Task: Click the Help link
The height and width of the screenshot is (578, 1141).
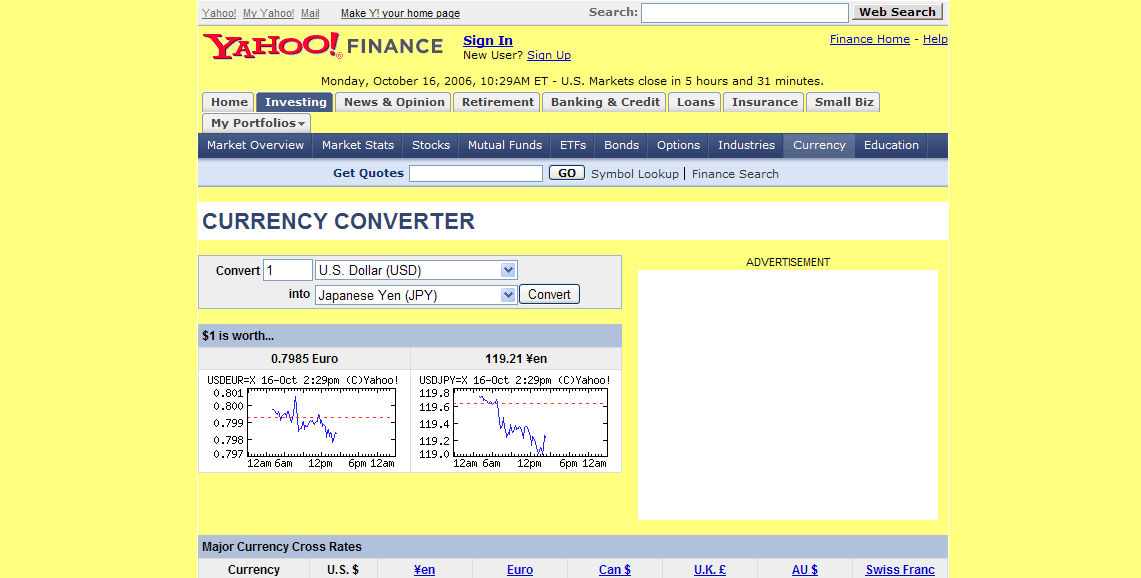Action: 935,39
